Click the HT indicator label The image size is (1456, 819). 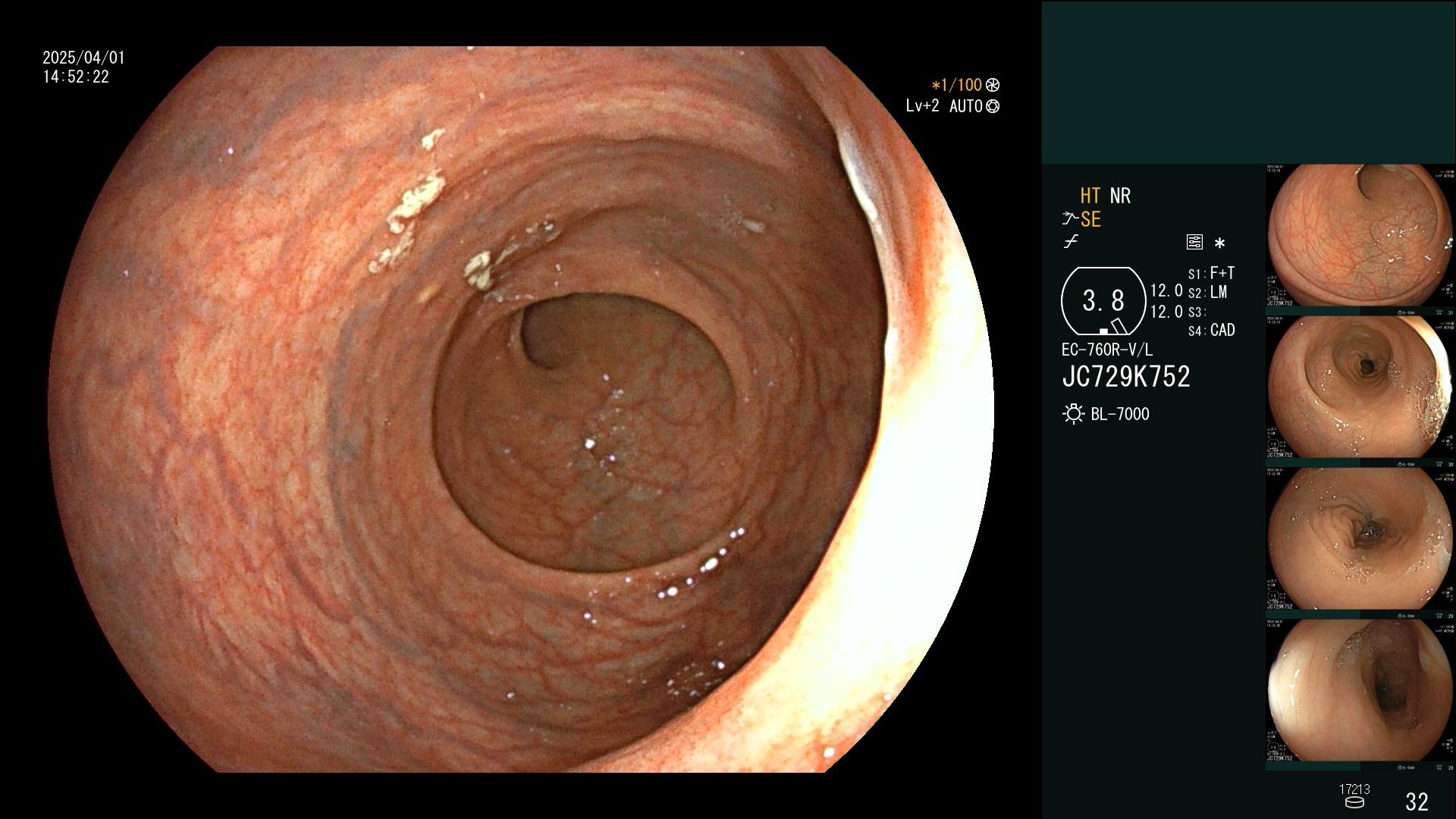1090,196
